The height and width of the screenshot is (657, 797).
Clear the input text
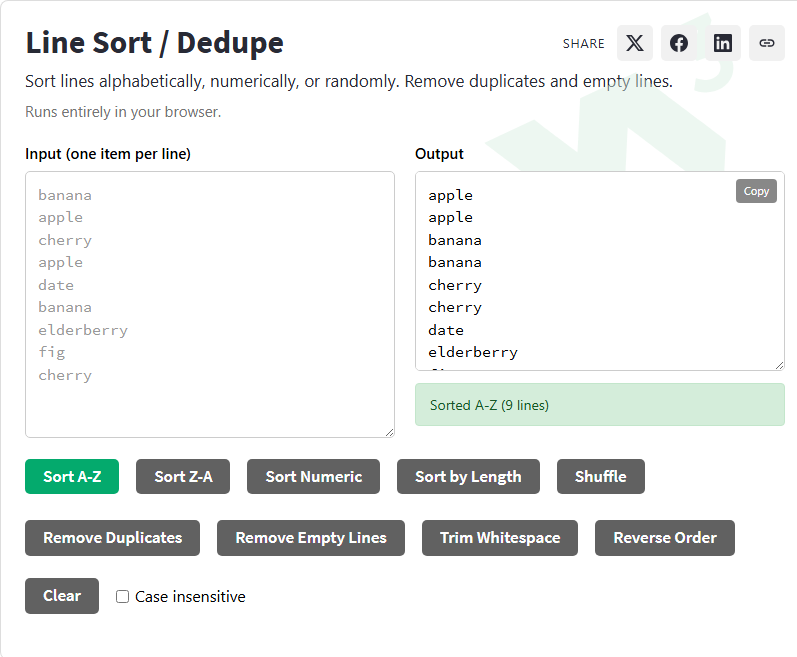coord(62,596)
